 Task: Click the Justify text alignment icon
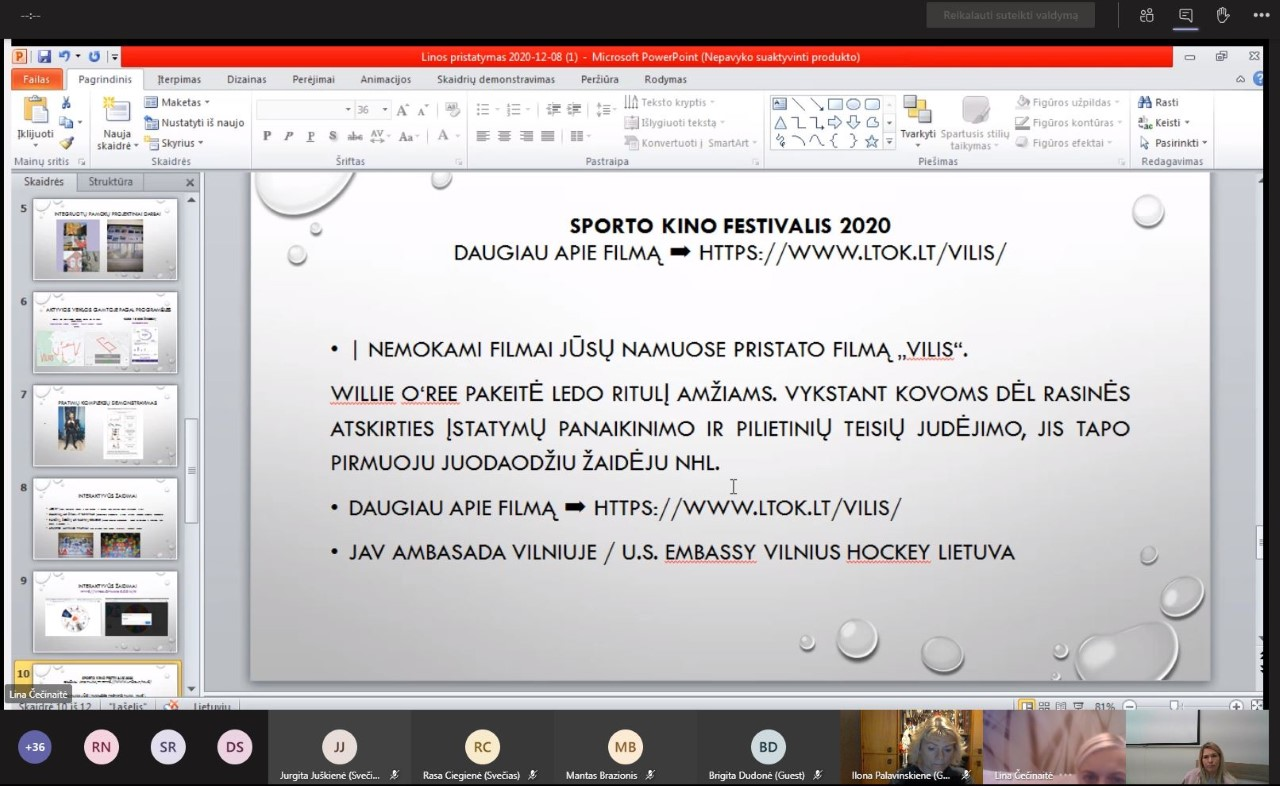(x=549, y=137)
